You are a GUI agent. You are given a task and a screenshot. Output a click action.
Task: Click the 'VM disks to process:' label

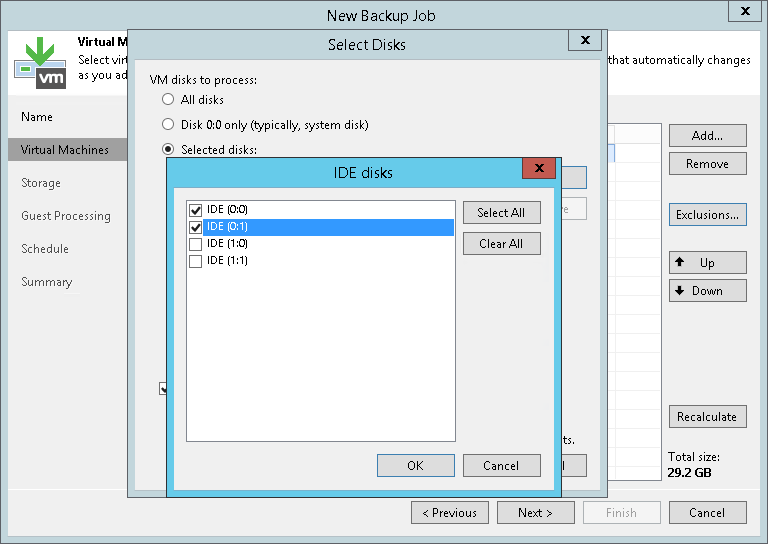coord(203,80)
